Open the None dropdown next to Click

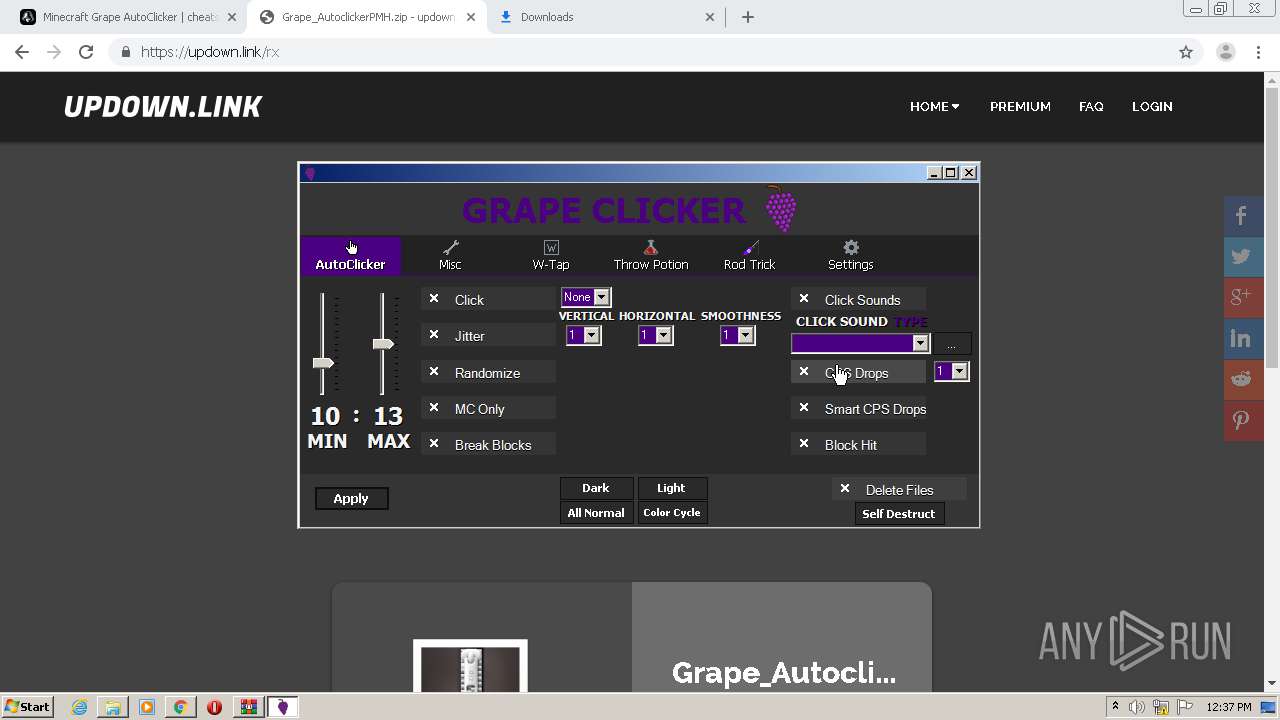[x=586, y=297]
